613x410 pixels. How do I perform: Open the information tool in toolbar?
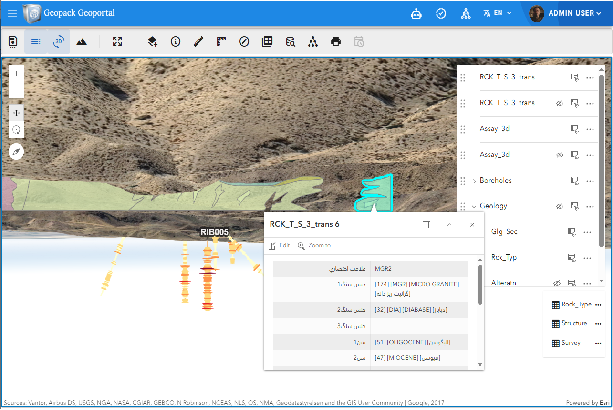tap(175, 42)
